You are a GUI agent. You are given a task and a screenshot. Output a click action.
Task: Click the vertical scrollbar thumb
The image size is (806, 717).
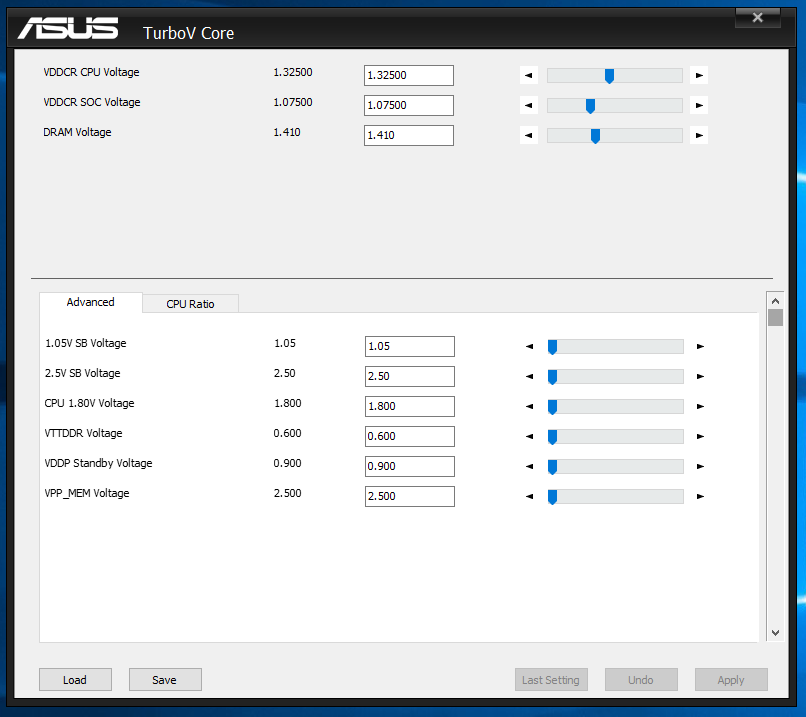click(x=776, y=318)
